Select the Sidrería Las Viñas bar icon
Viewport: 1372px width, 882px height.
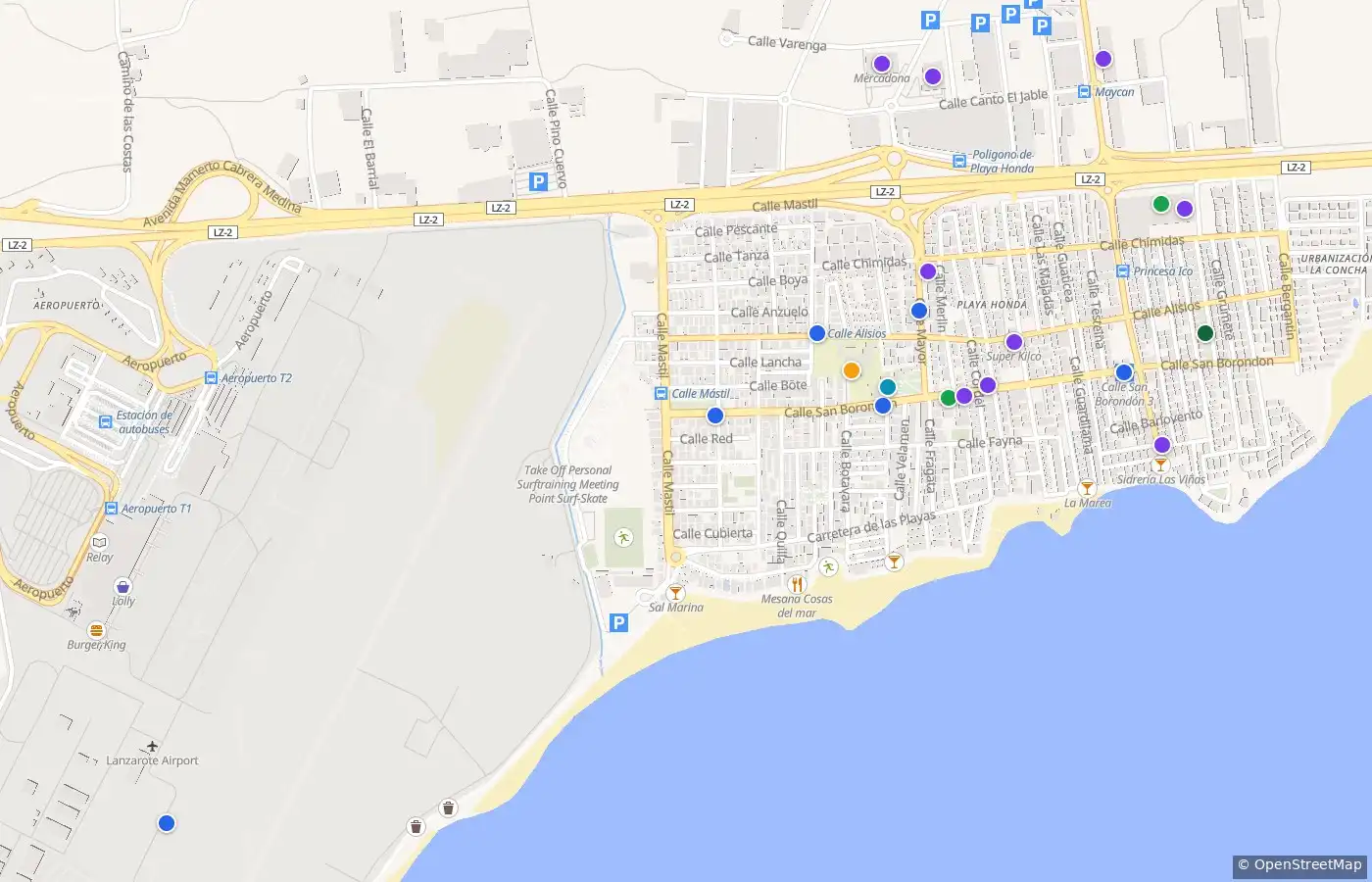(x=1161, y=465)
